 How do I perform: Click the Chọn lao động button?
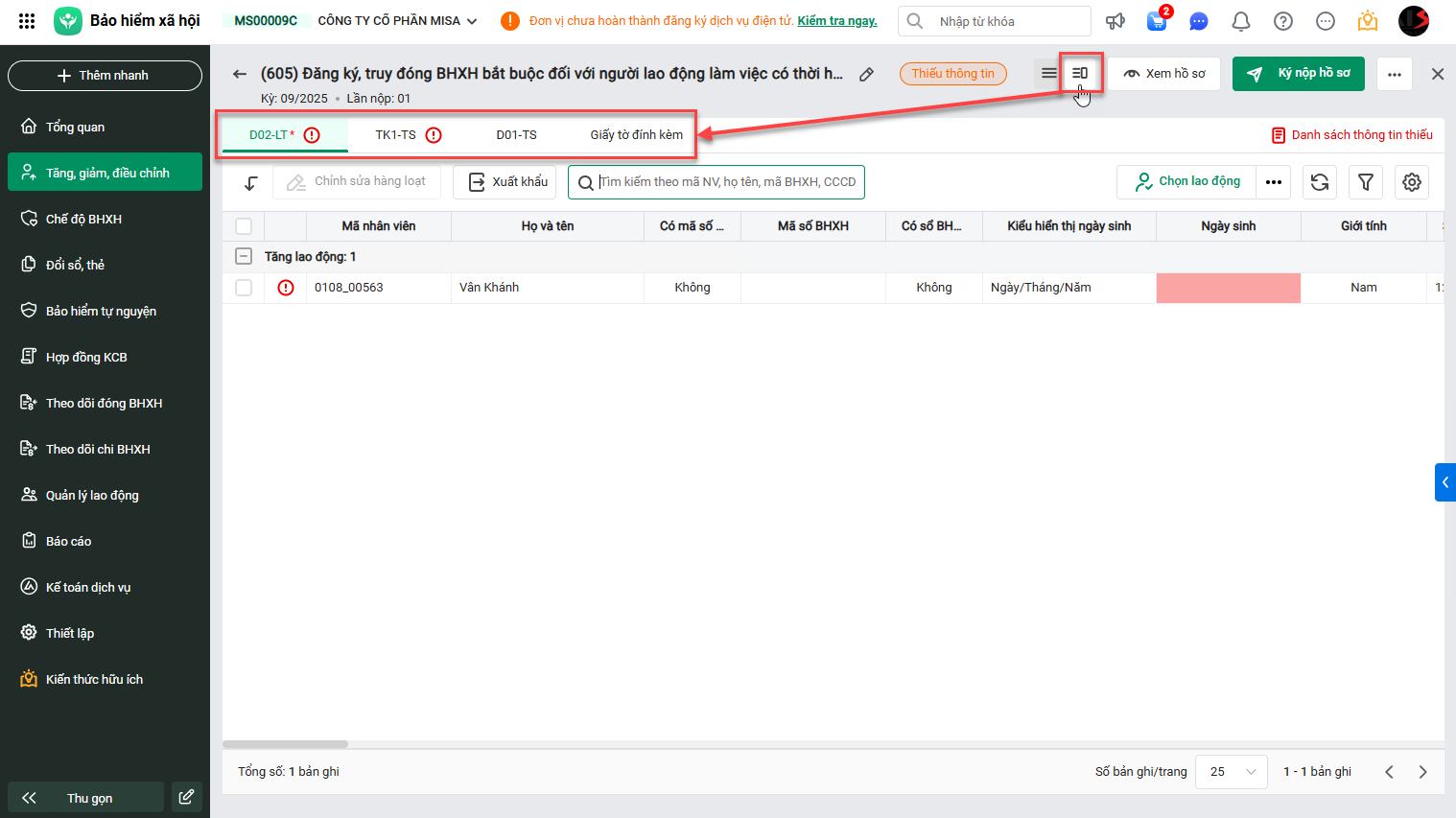coord(1187,182)
